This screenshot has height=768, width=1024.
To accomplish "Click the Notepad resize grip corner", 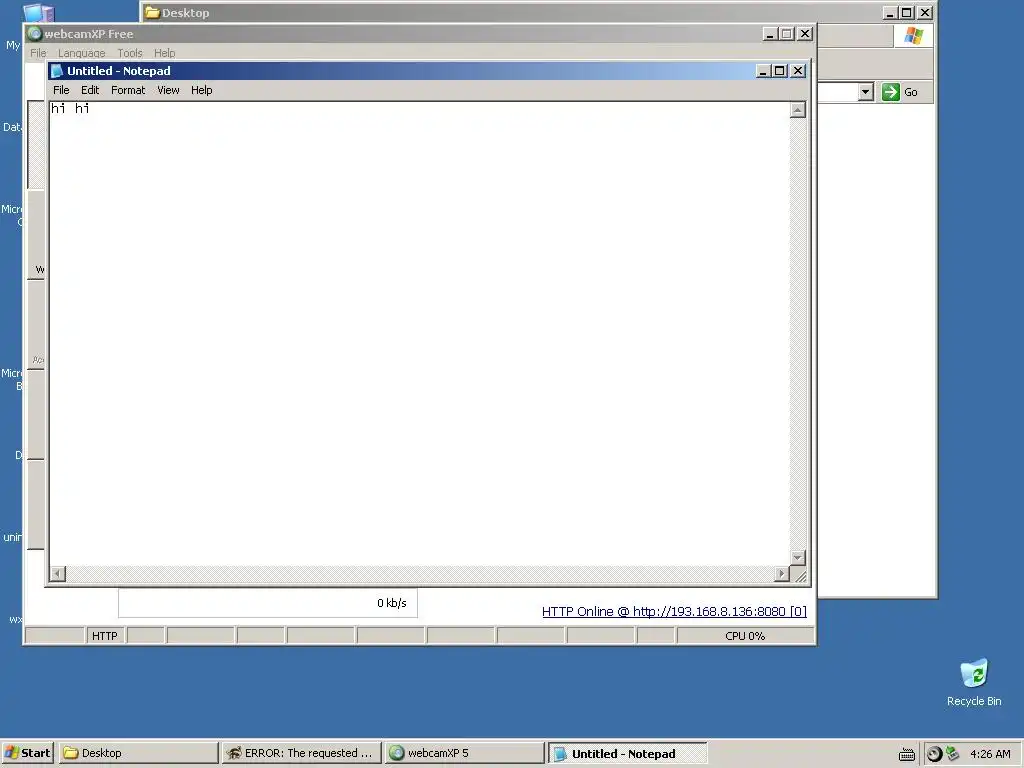I will click(799, 575).
